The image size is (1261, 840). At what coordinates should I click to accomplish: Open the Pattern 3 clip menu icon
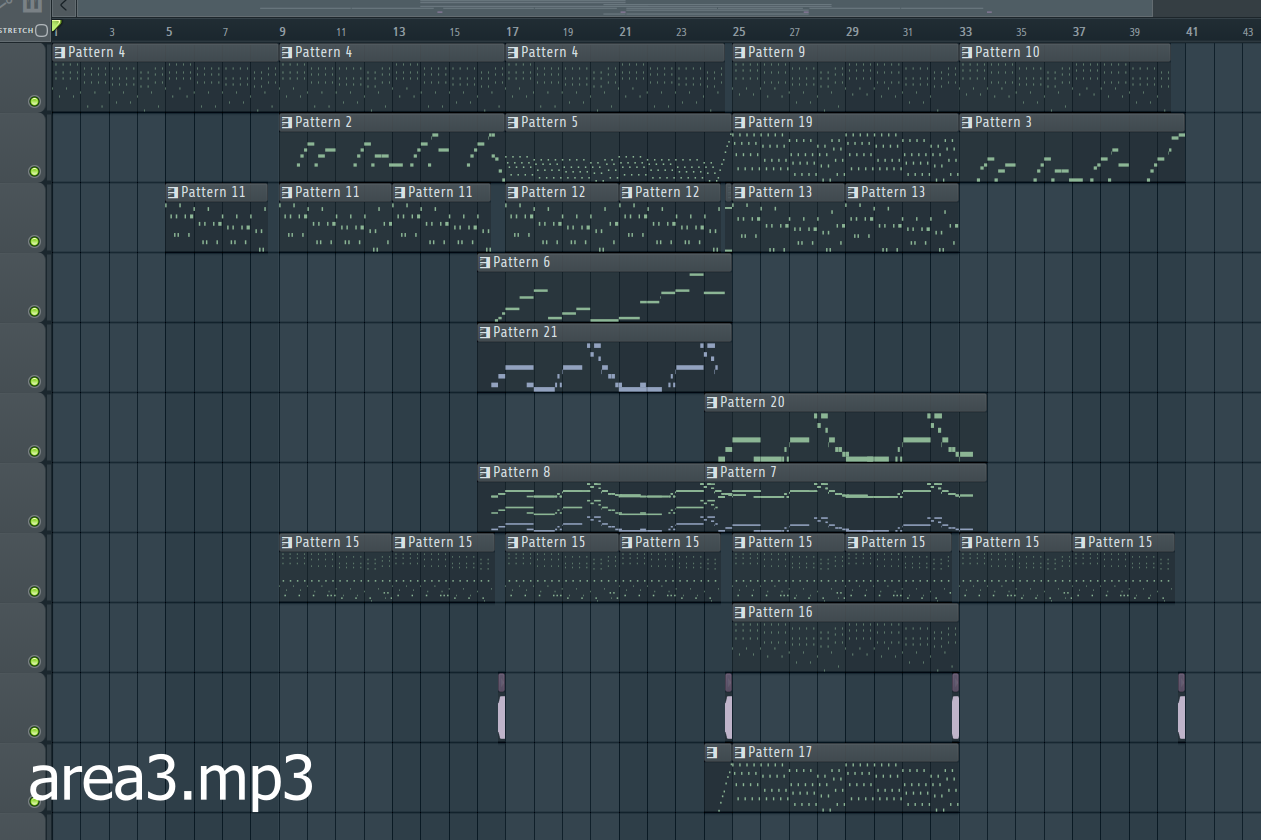point(967,122)
